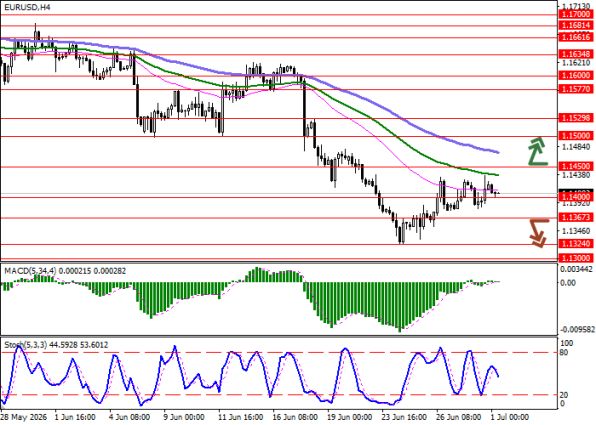Select the 1.13673 price level label
The width and height of the screenshot is (596, 425).
576,217
